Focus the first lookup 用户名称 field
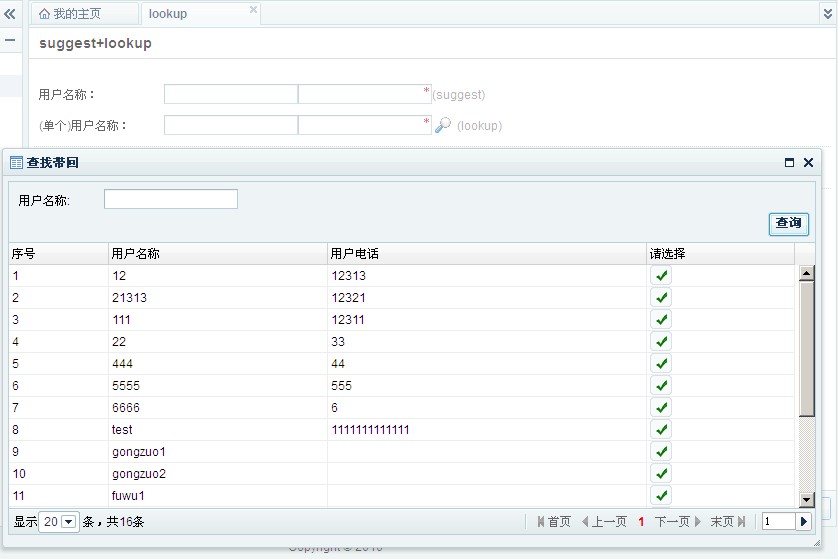This screenshot has height=559, width=838. pyautogui.click(x=231, y=125)
